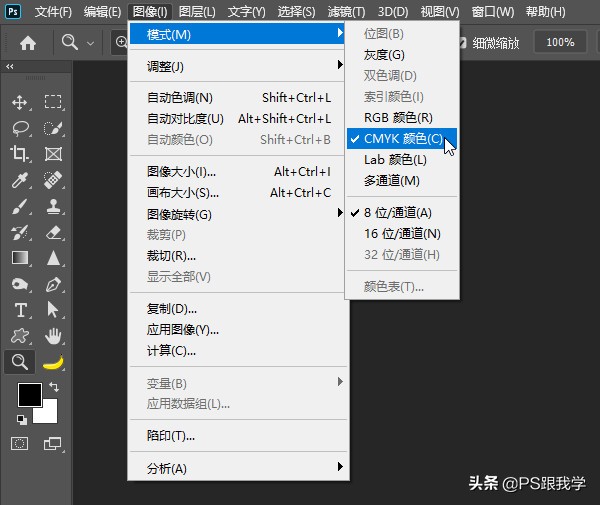Select the Path Selection arrow tool

coord(52,310)
